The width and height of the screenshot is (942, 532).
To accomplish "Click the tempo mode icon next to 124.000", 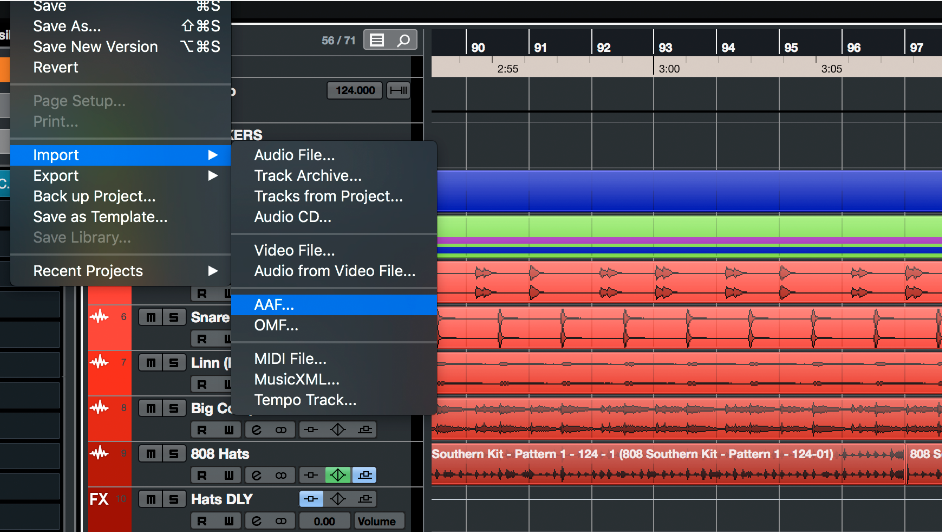I will [x=398, y=90].
